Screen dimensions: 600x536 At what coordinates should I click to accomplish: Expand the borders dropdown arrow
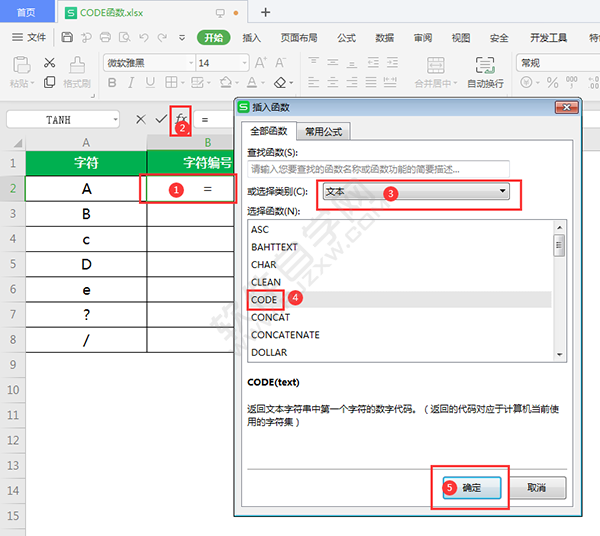click(183, 83)
